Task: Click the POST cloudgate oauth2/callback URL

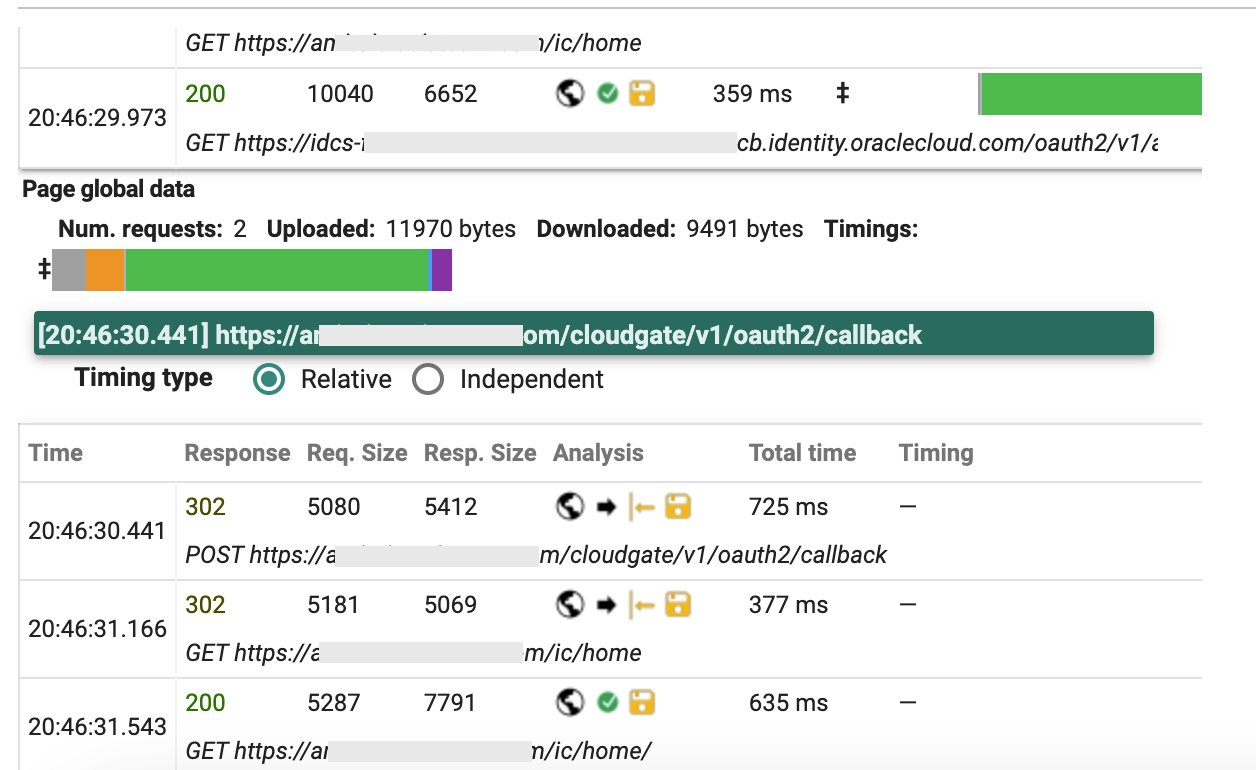Action: point(536,555)
